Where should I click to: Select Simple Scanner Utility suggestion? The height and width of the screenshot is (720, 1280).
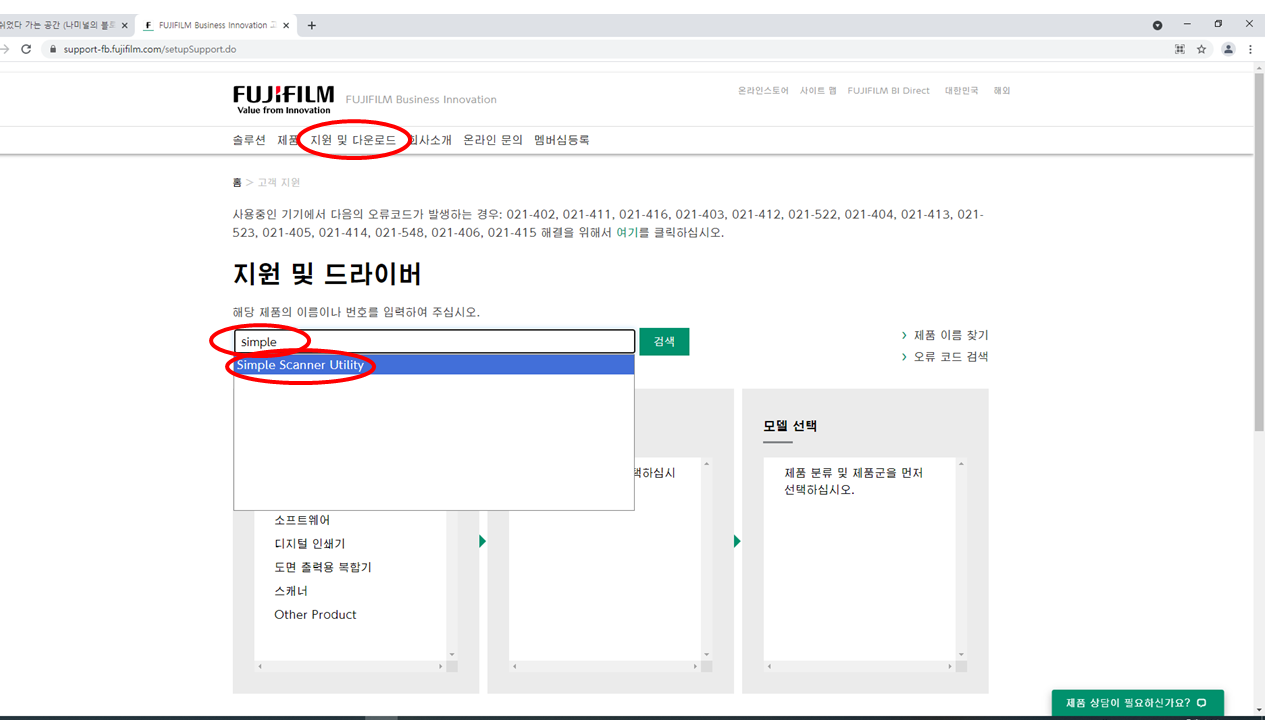pos(434,365)
